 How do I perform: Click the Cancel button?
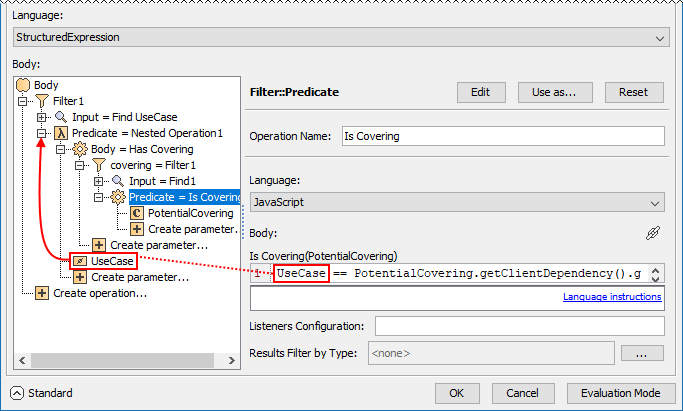tap(523, 393)
